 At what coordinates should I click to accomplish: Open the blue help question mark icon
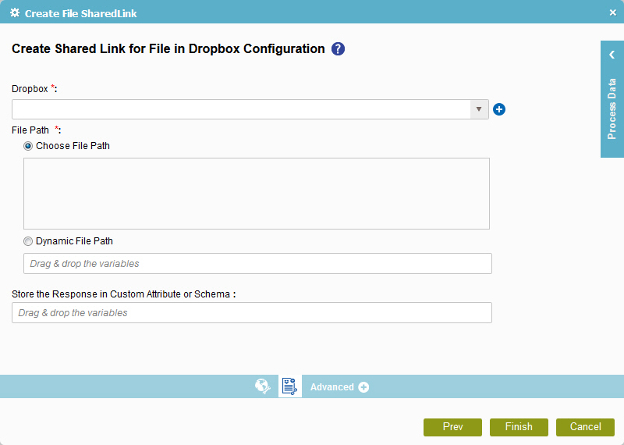[x=338, y=49]
